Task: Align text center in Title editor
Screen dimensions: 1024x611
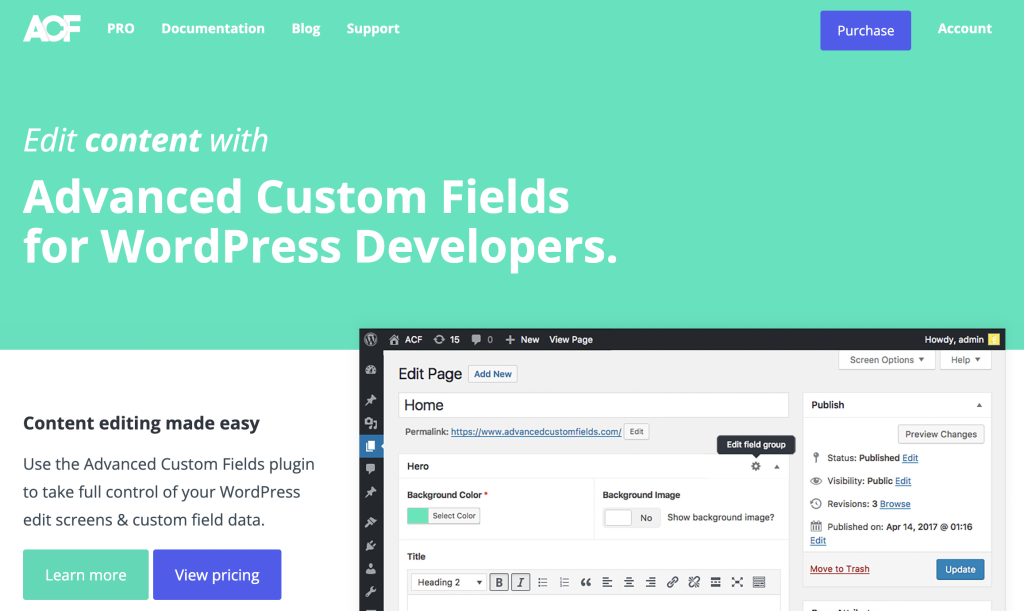Action: [x=629, y=582]
